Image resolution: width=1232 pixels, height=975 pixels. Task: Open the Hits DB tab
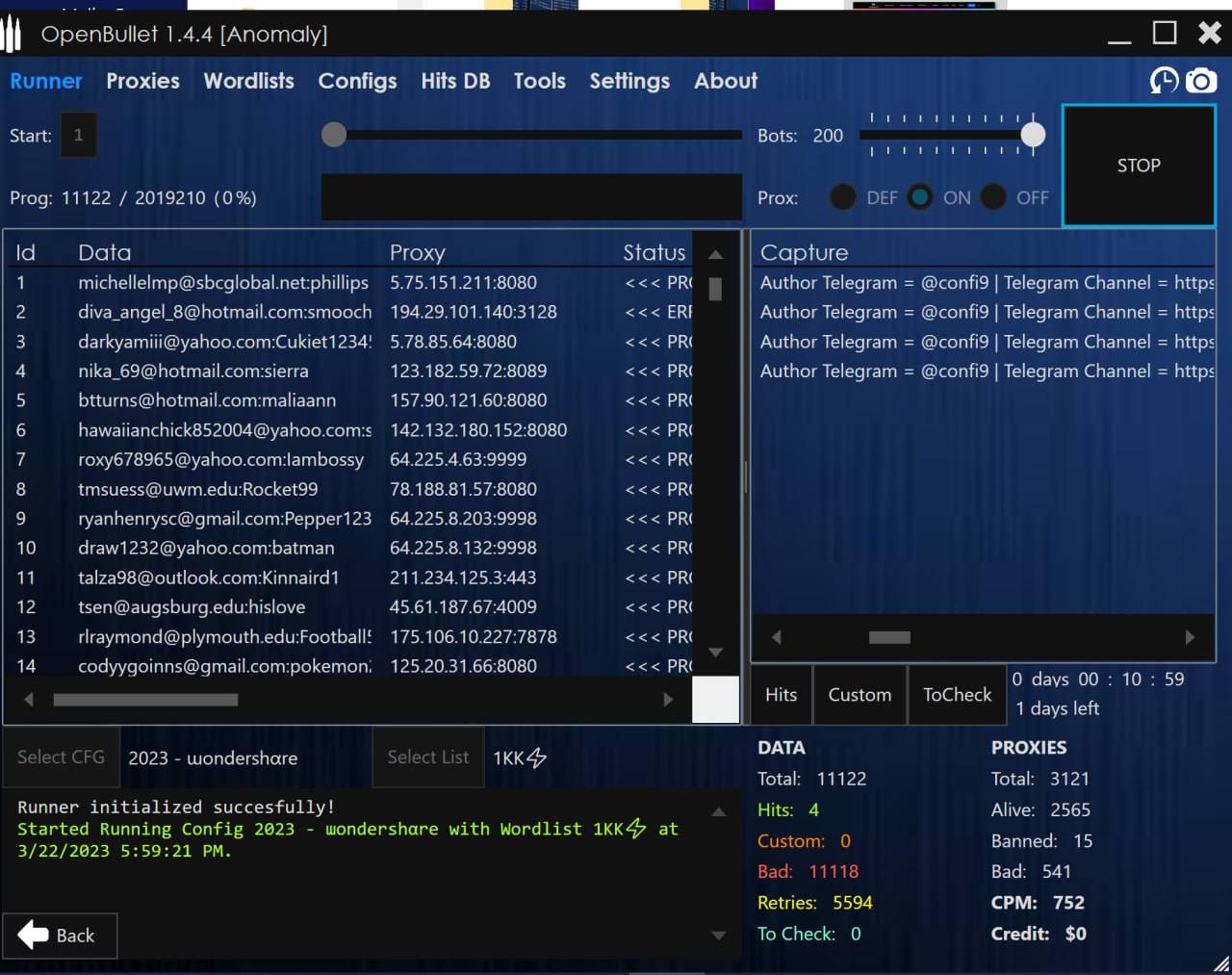455,81
